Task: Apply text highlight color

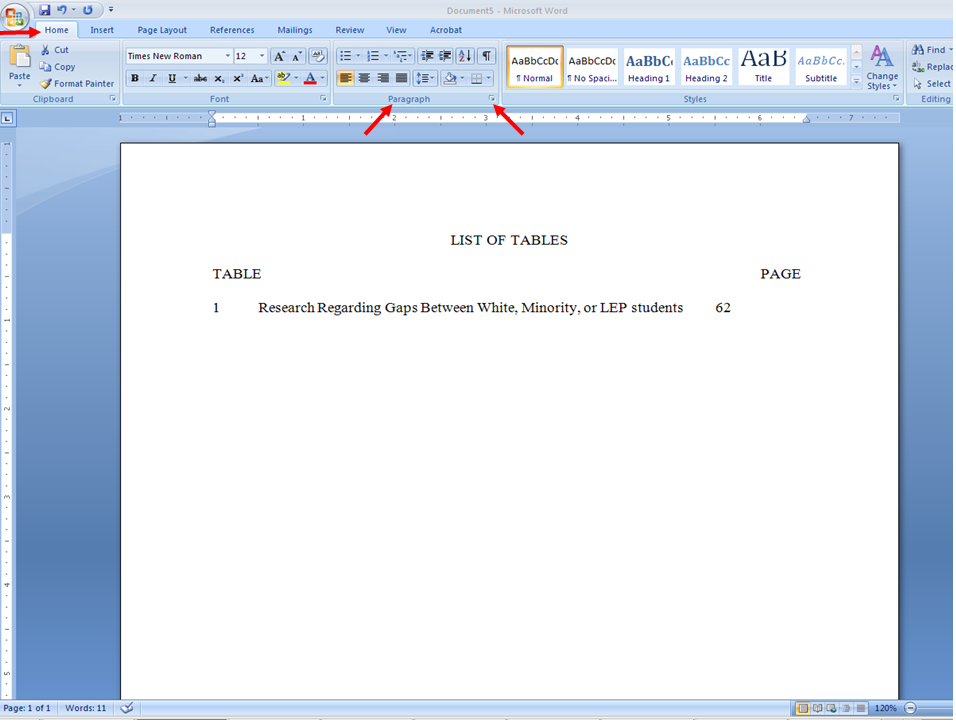Action: (x=283, y=77)
